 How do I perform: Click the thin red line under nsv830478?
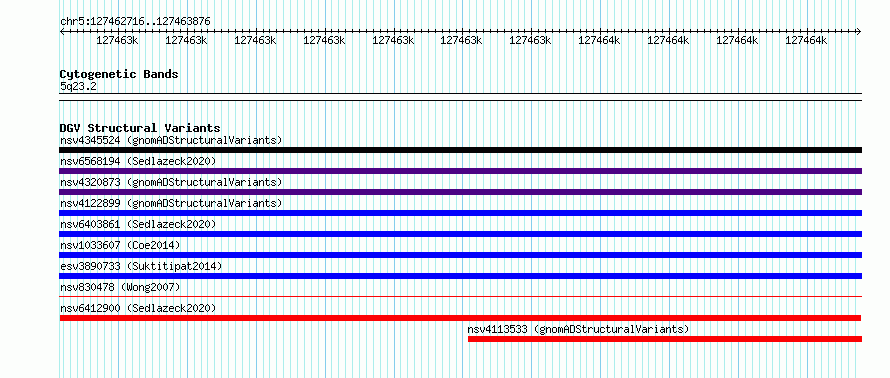coord(460,296)
